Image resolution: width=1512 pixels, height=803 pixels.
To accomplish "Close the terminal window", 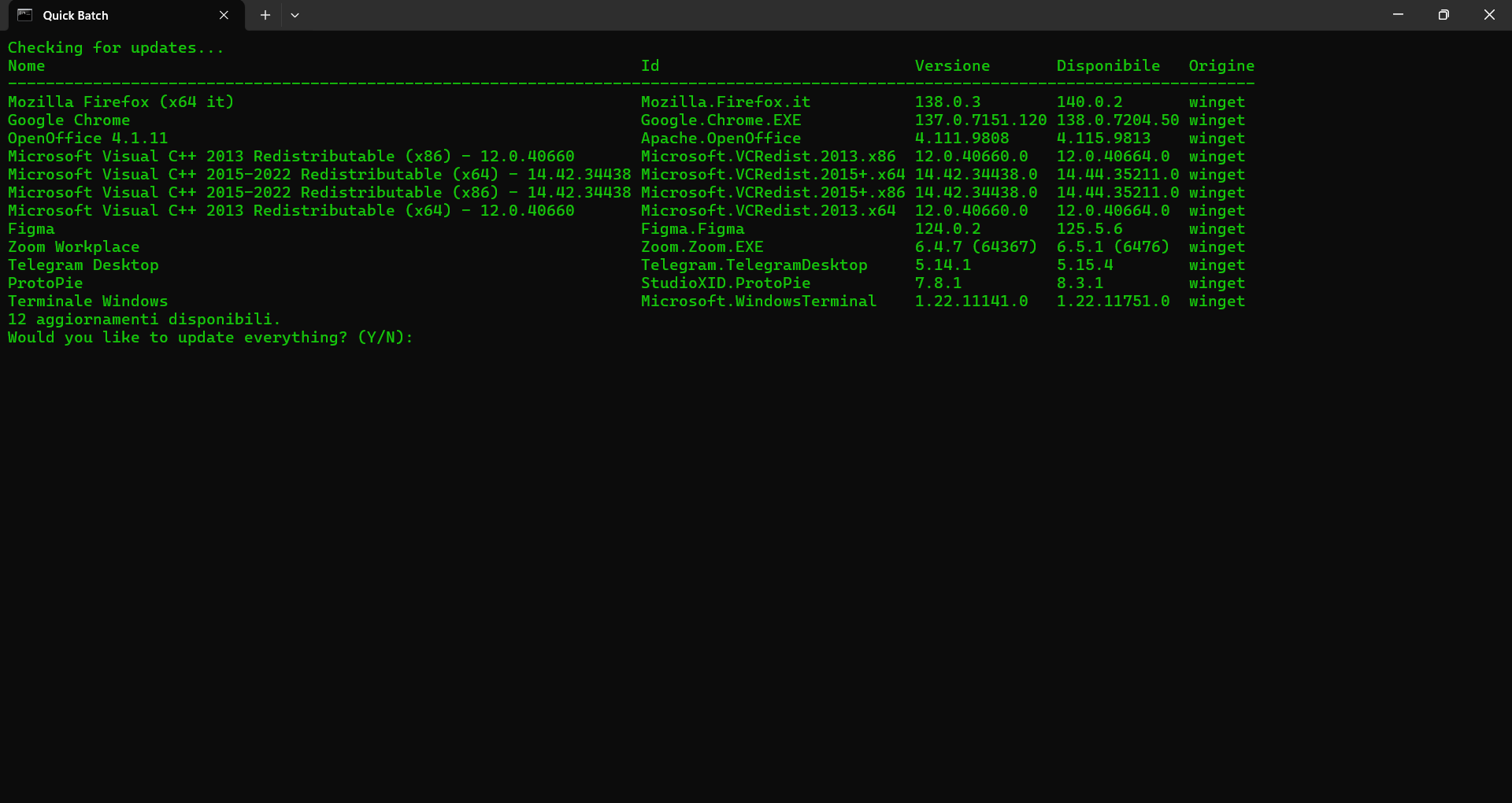I will [1489, 15].
